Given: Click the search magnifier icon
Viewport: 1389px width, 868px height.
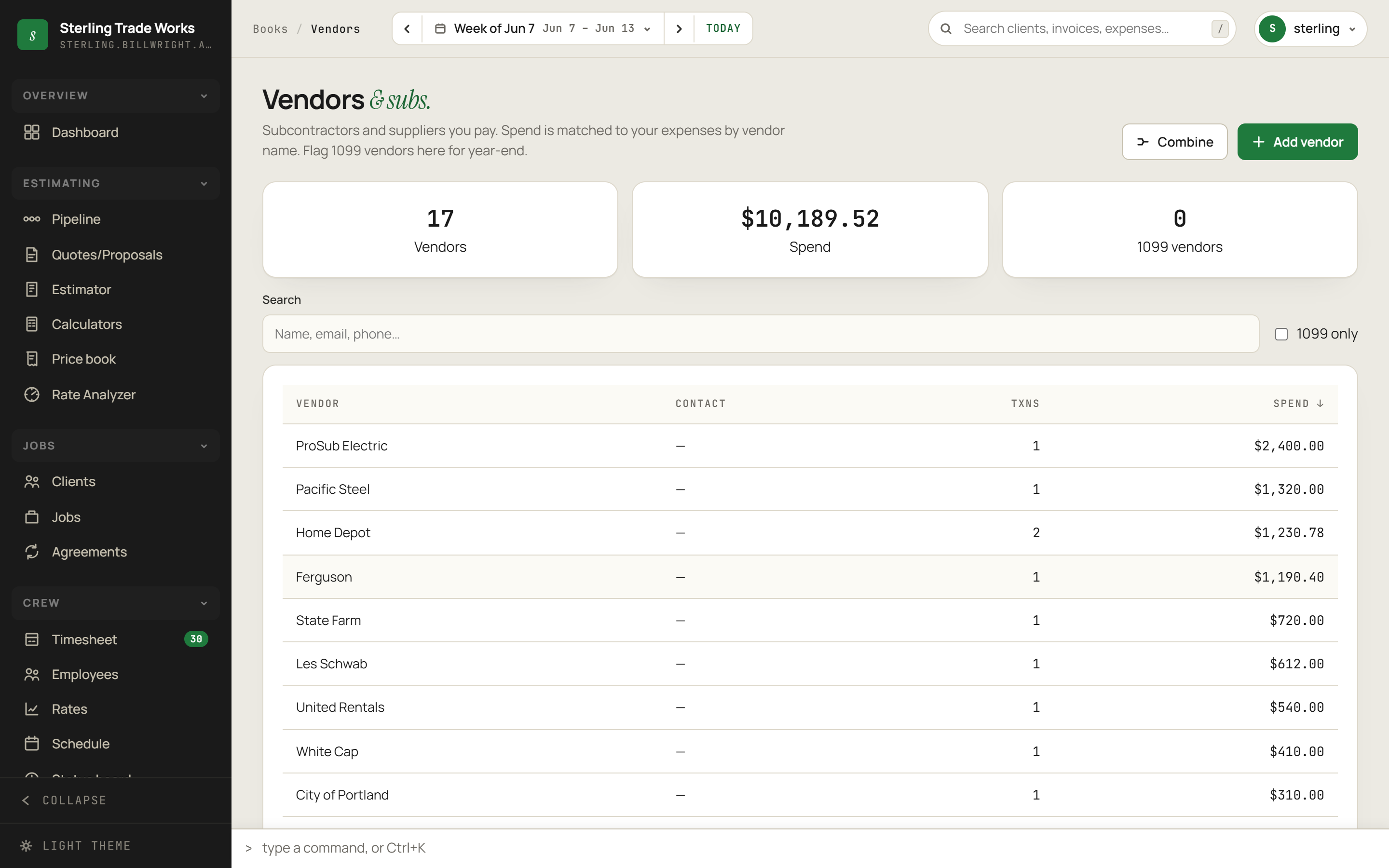Looking at the screenshot, I should point(946,28).
